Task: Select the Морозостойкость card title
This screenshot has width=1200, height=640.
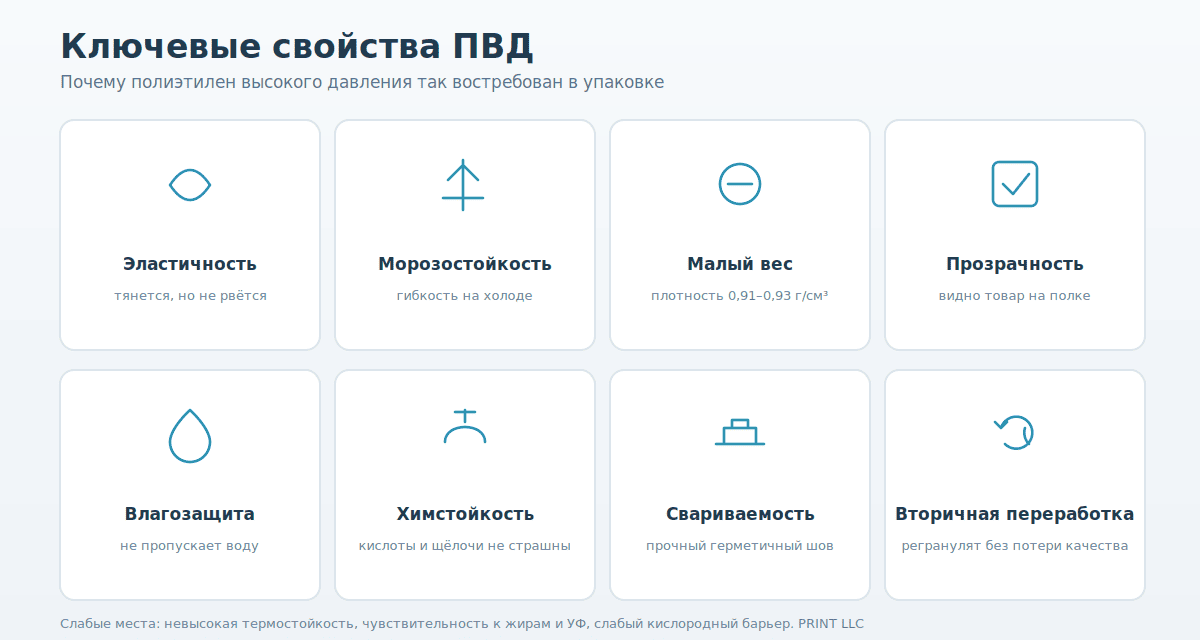Action: click(x=465, y=264)
